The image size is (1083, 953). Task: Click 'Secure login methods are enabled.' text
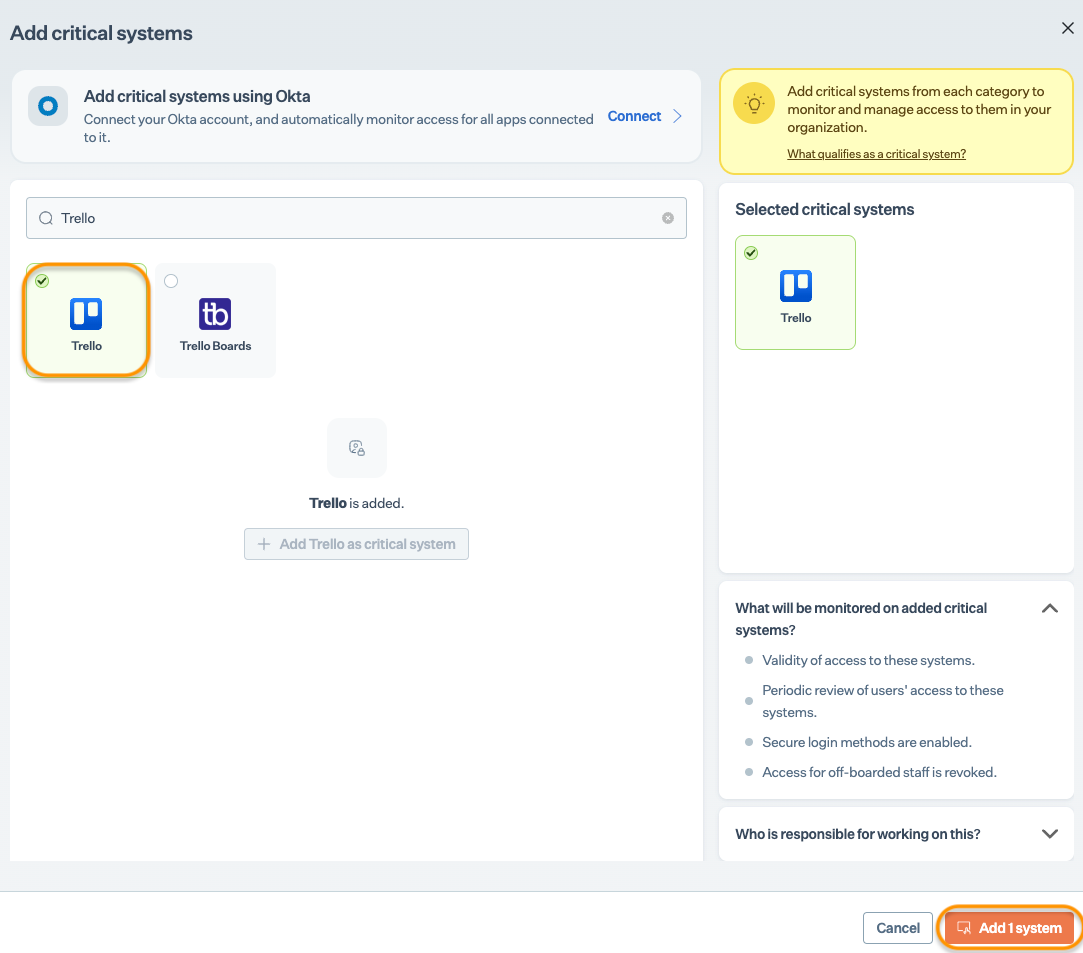(867, 742)
